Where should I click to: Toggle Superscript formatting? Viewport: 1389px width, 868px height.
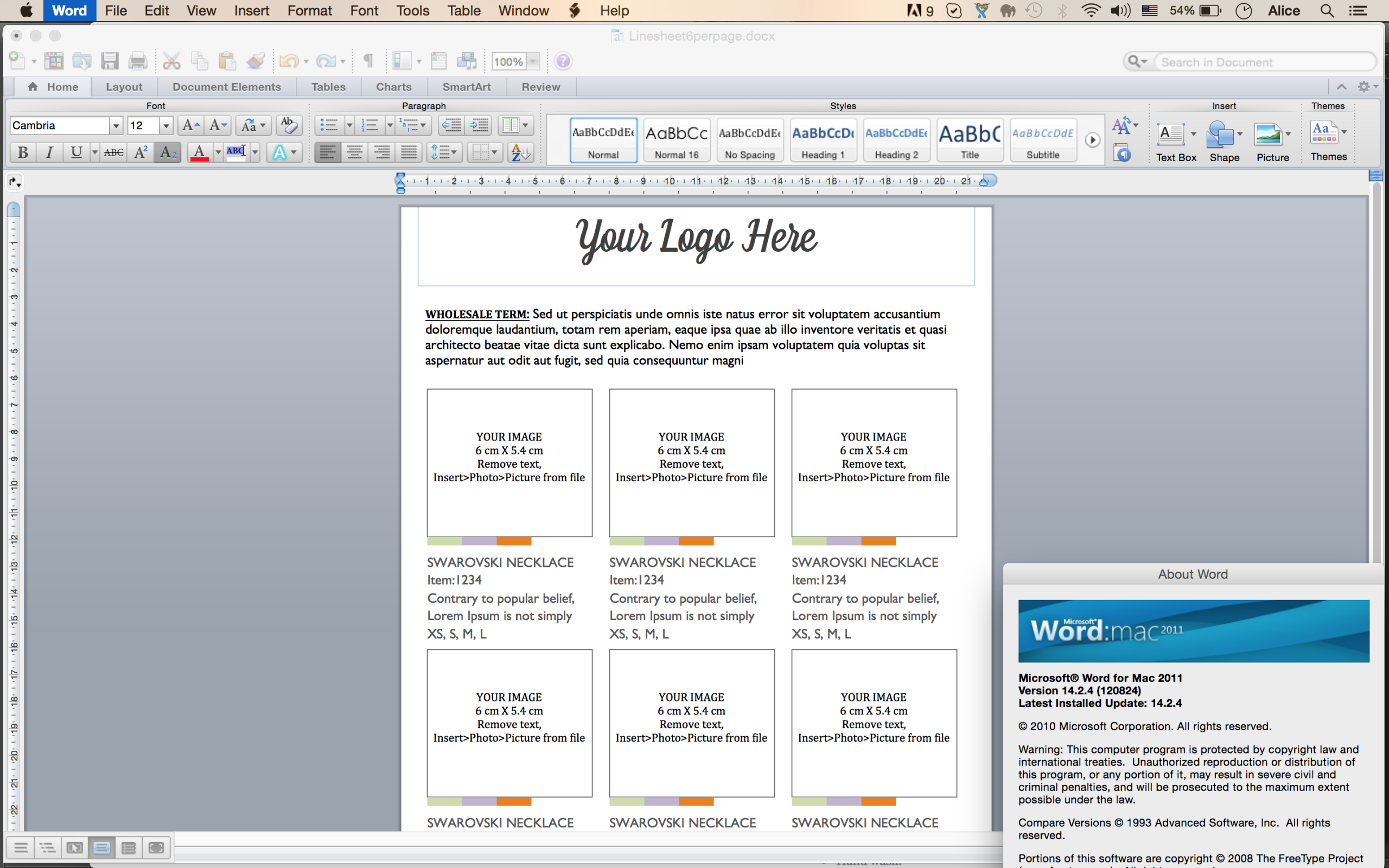[141, 152]
